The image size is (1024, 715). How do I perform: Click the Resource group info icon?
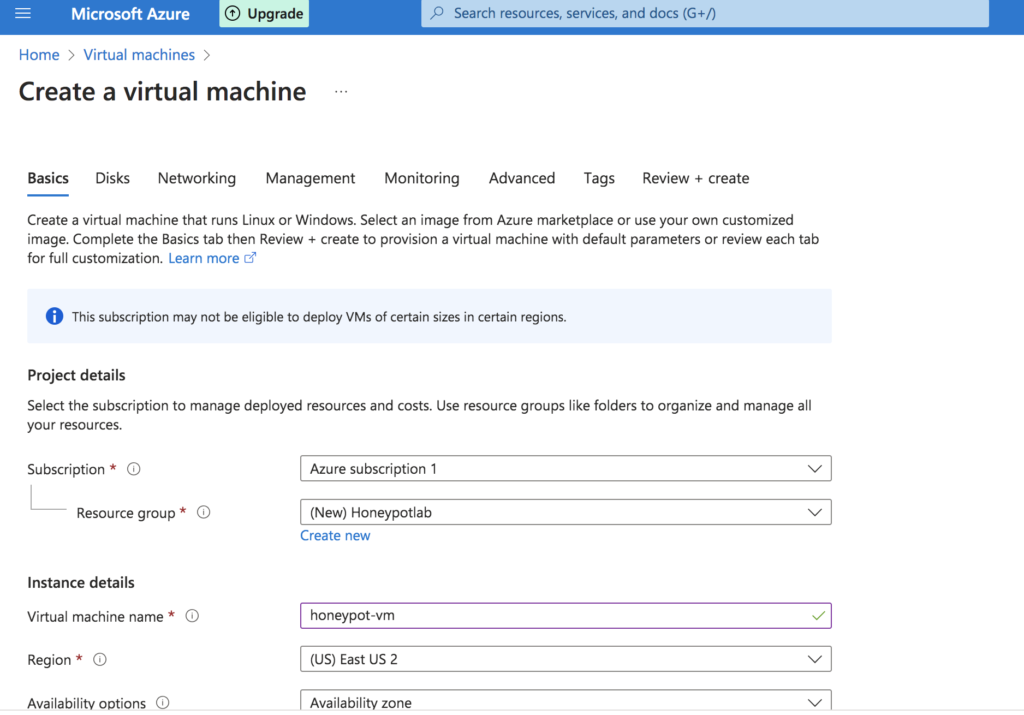tap(204, 512)
